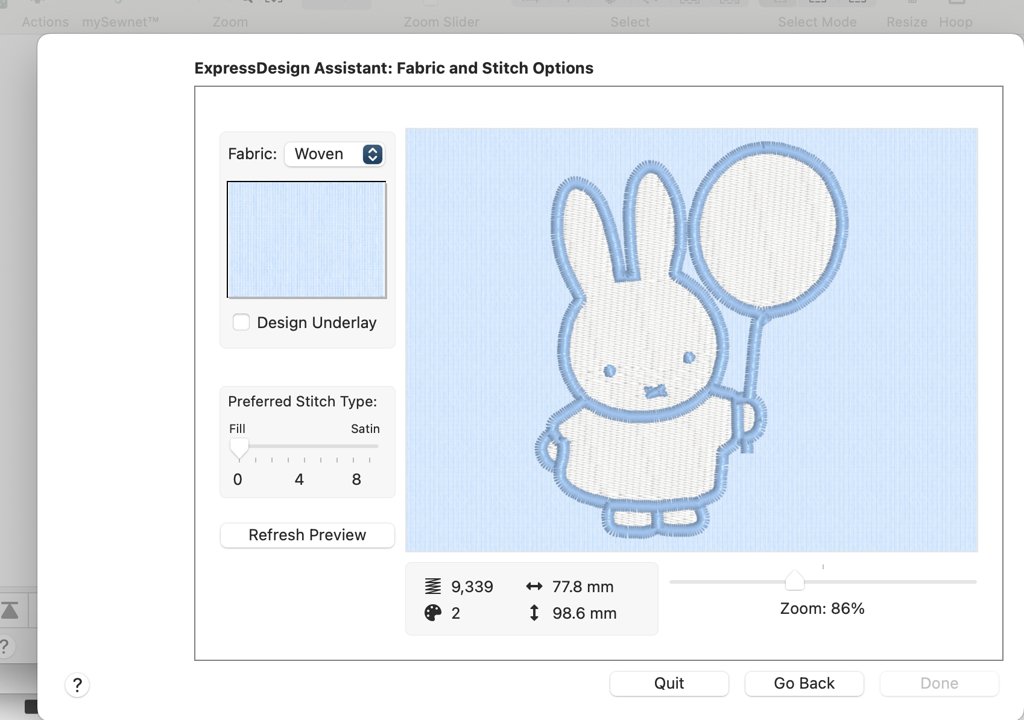
Task: Click the mySewnet toolbar label in the main window
Action: [x=120, y=22]
